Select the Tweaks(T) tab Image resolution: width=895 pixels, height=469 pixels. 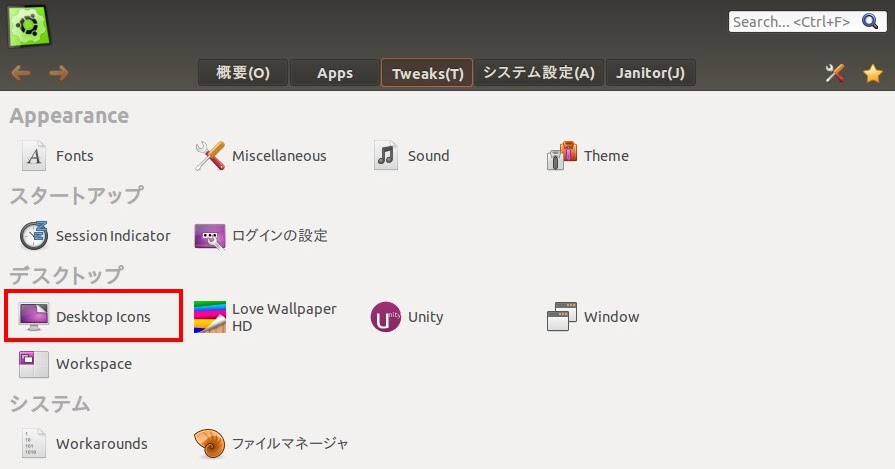coord(427,73)
